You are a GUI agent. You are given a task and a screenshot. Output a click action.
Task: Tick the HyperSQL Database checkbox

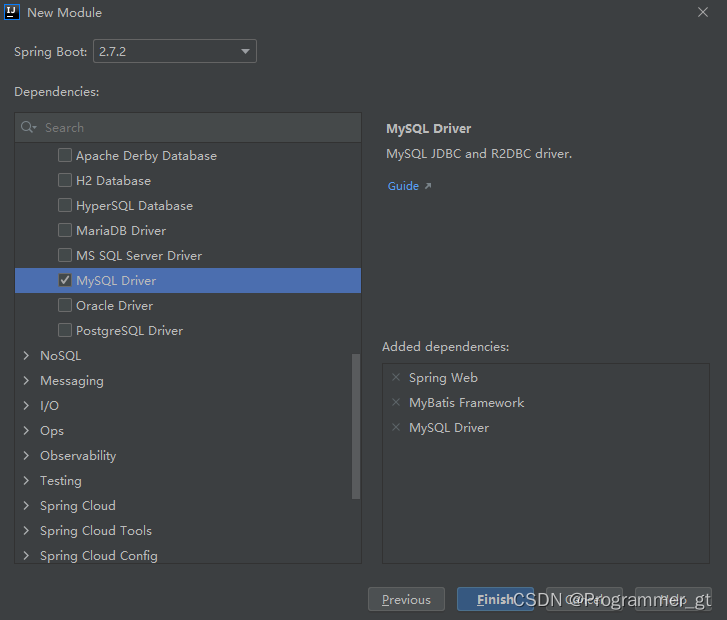point(65,205)
